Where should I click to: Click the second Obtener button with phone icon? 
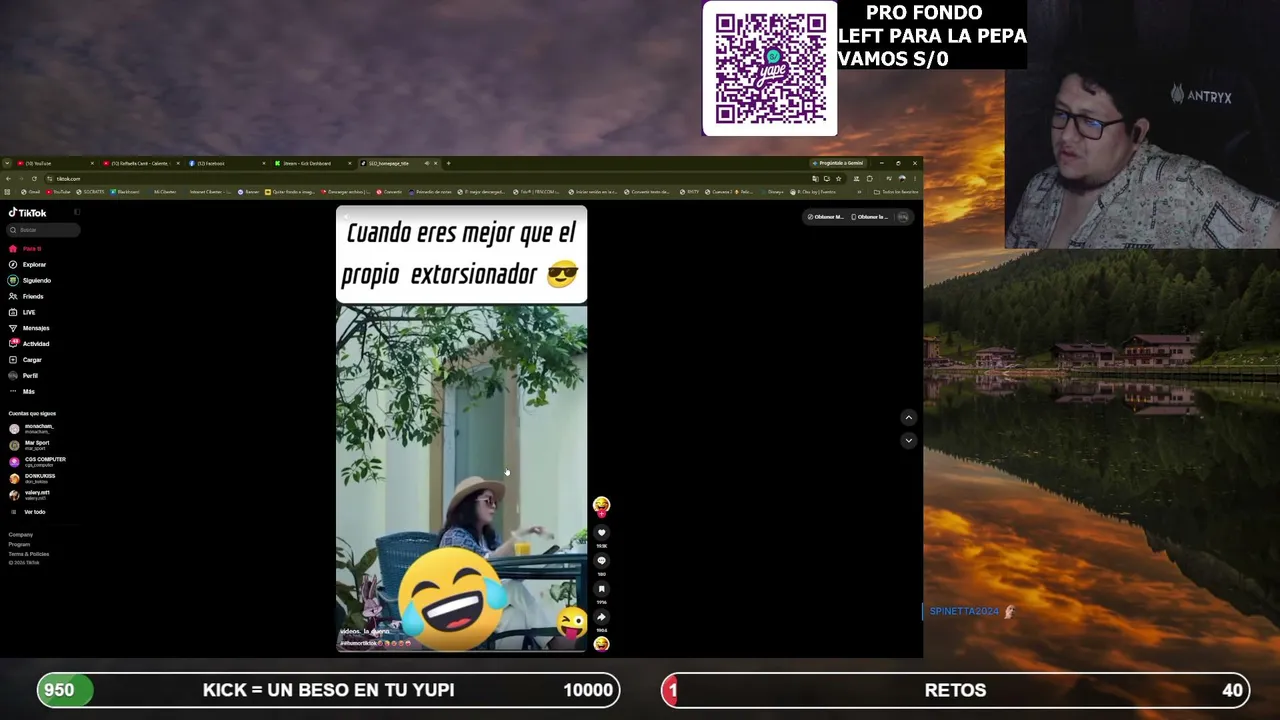[x=870, y=217]
